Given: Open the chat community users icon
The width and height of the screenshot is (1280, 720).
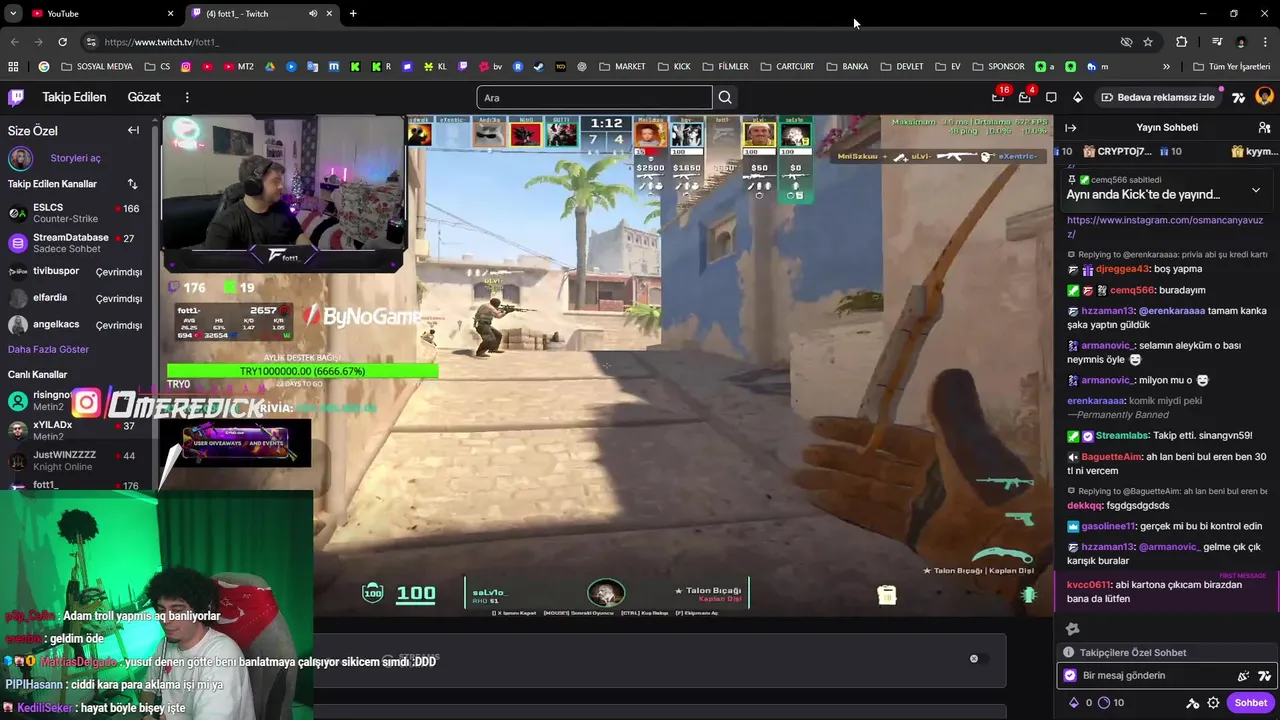Looking at the screenshot, I should (x=1264, y=128).
